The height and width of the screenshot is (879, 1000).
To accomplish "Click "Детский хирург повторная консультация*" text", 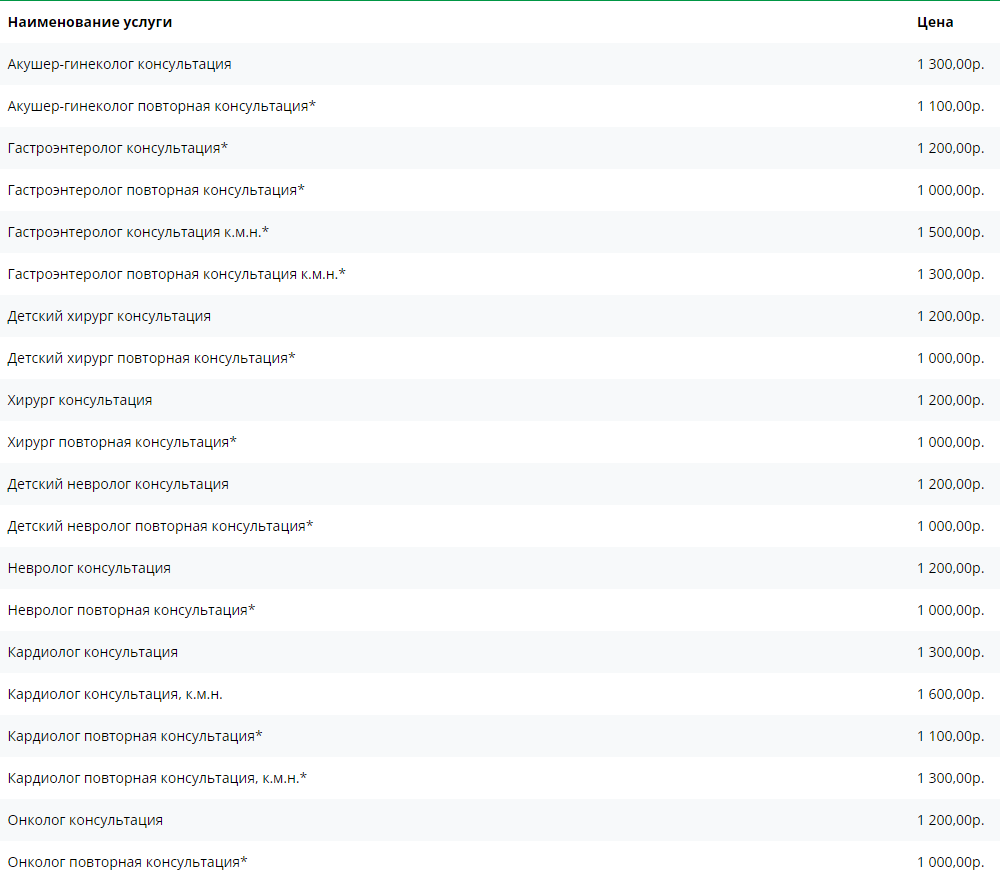I will tap(151, 358).
